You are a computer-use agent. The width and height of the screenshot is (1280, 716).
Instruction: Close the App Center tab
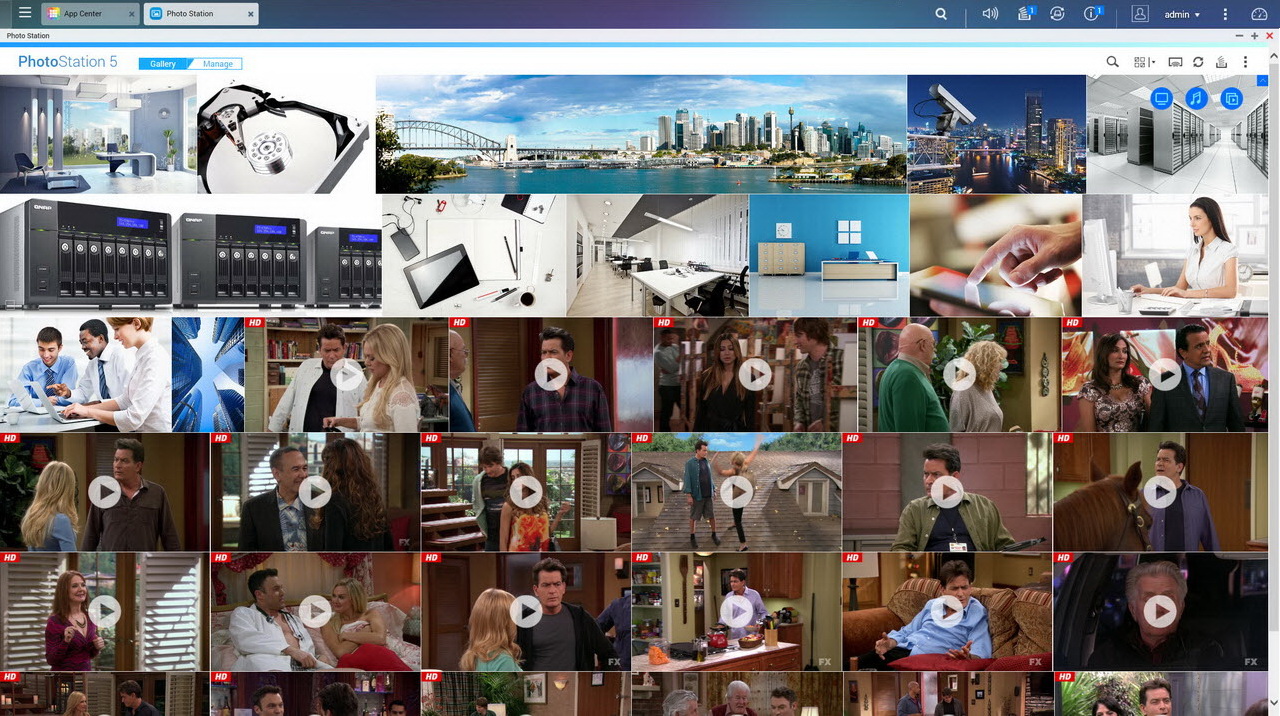tap(131, 14)
